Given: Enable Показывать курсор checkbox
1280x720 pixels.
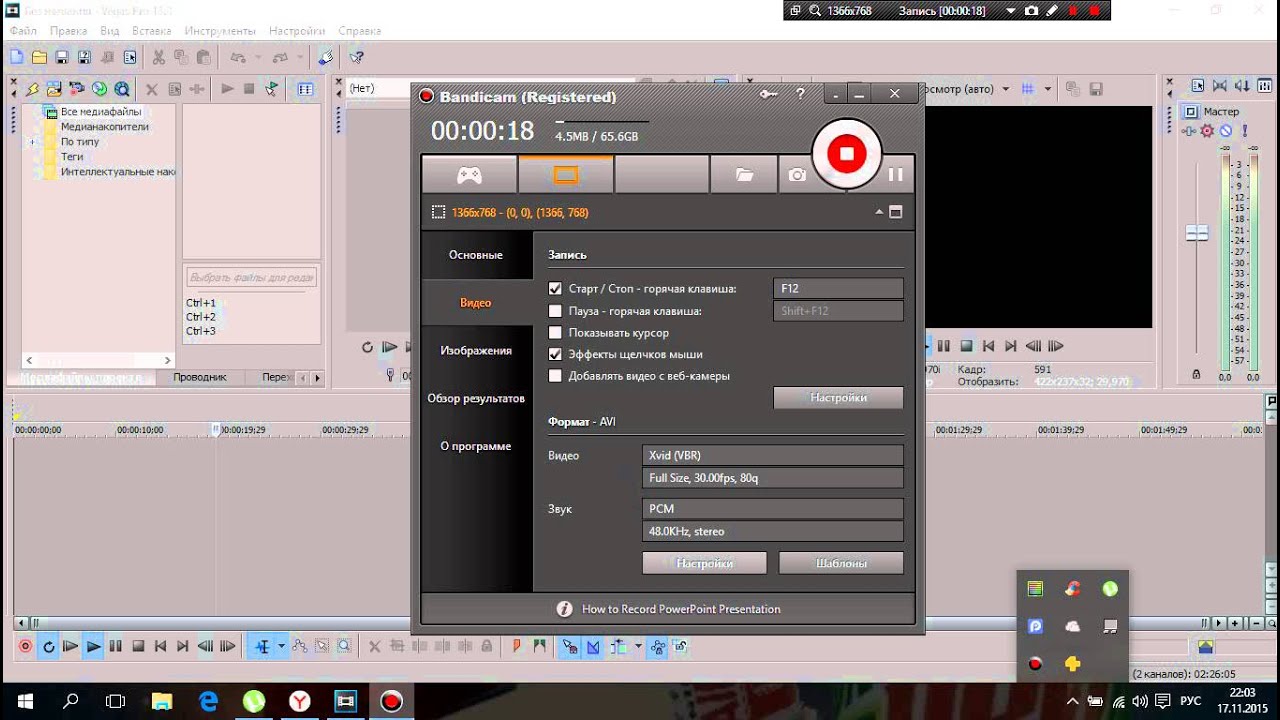Looking at the screenshot, I should [x=556, y=332].
